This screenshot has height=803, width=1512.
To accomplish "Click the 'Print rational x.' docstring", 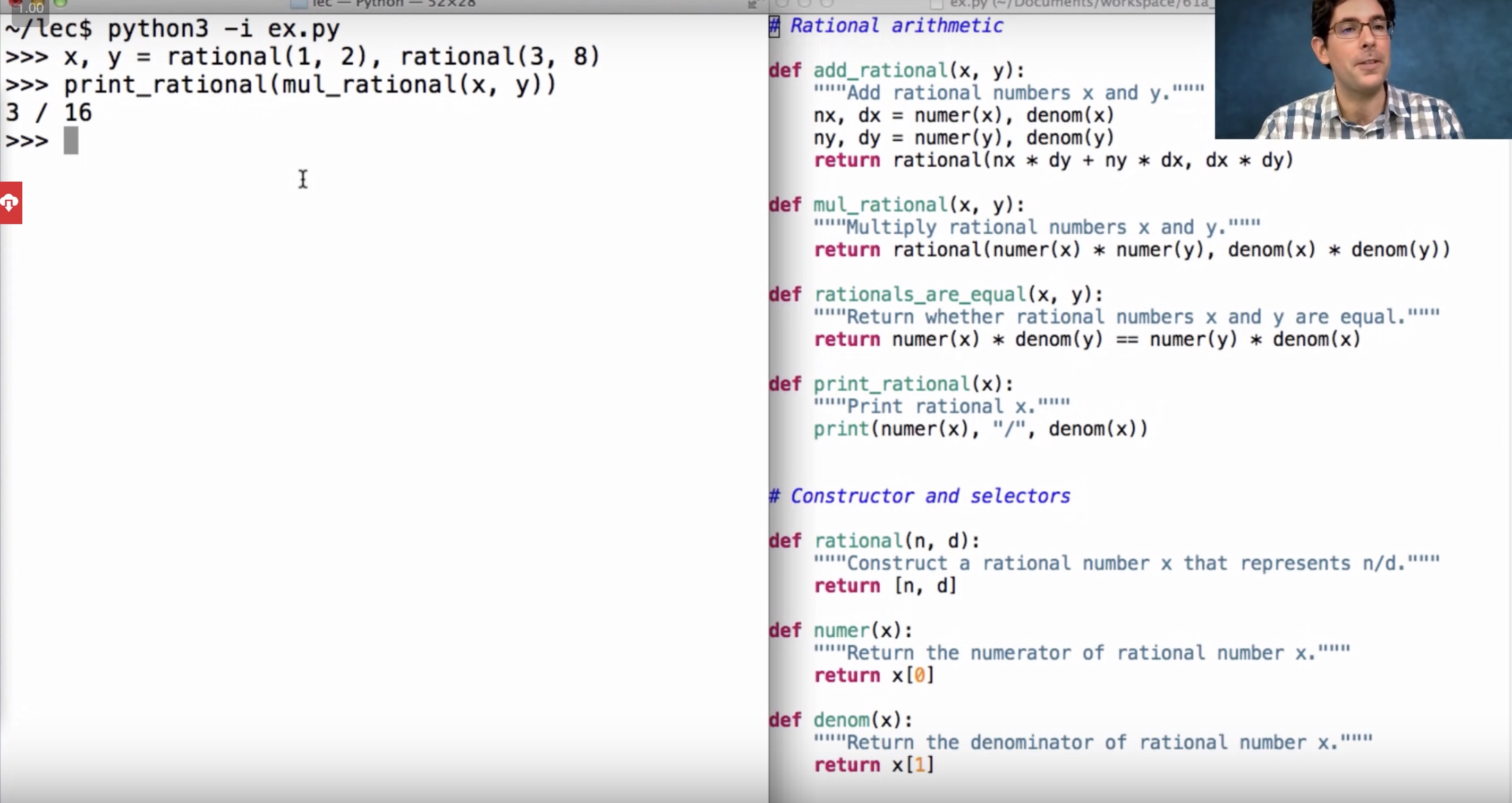I will 941,406.
